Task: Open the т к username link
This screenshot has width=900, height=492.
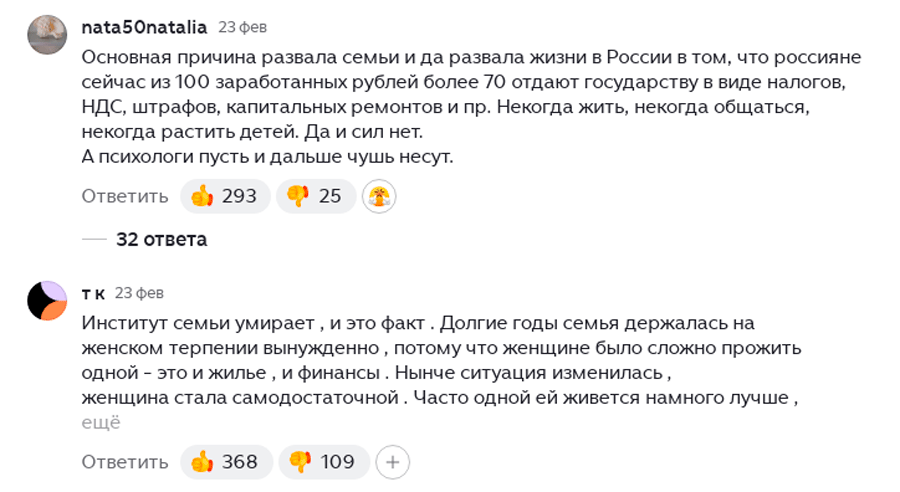Action: 93,293
